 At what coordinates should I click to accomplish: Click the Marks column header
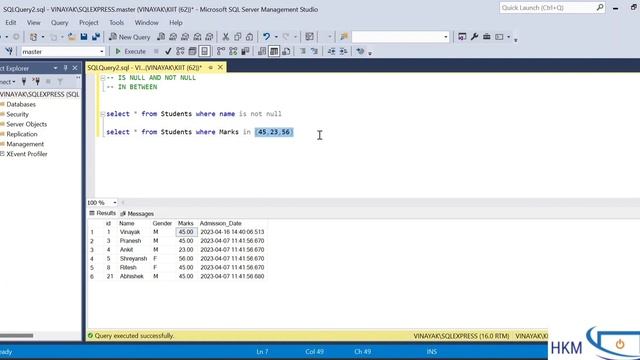[x=185, y=223]
